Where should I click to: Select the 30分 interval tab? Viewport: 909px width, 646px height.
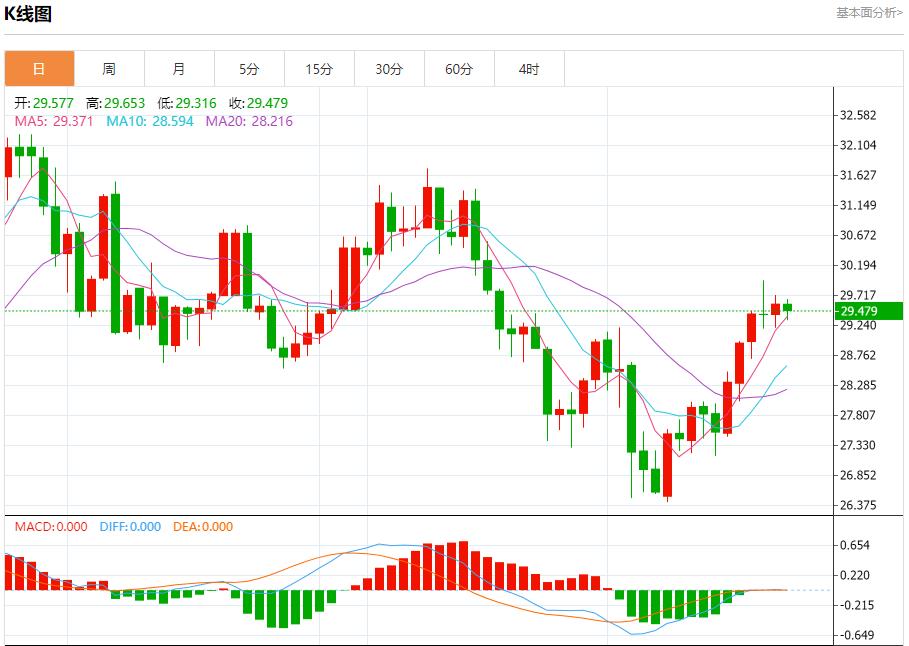point(389,69)
